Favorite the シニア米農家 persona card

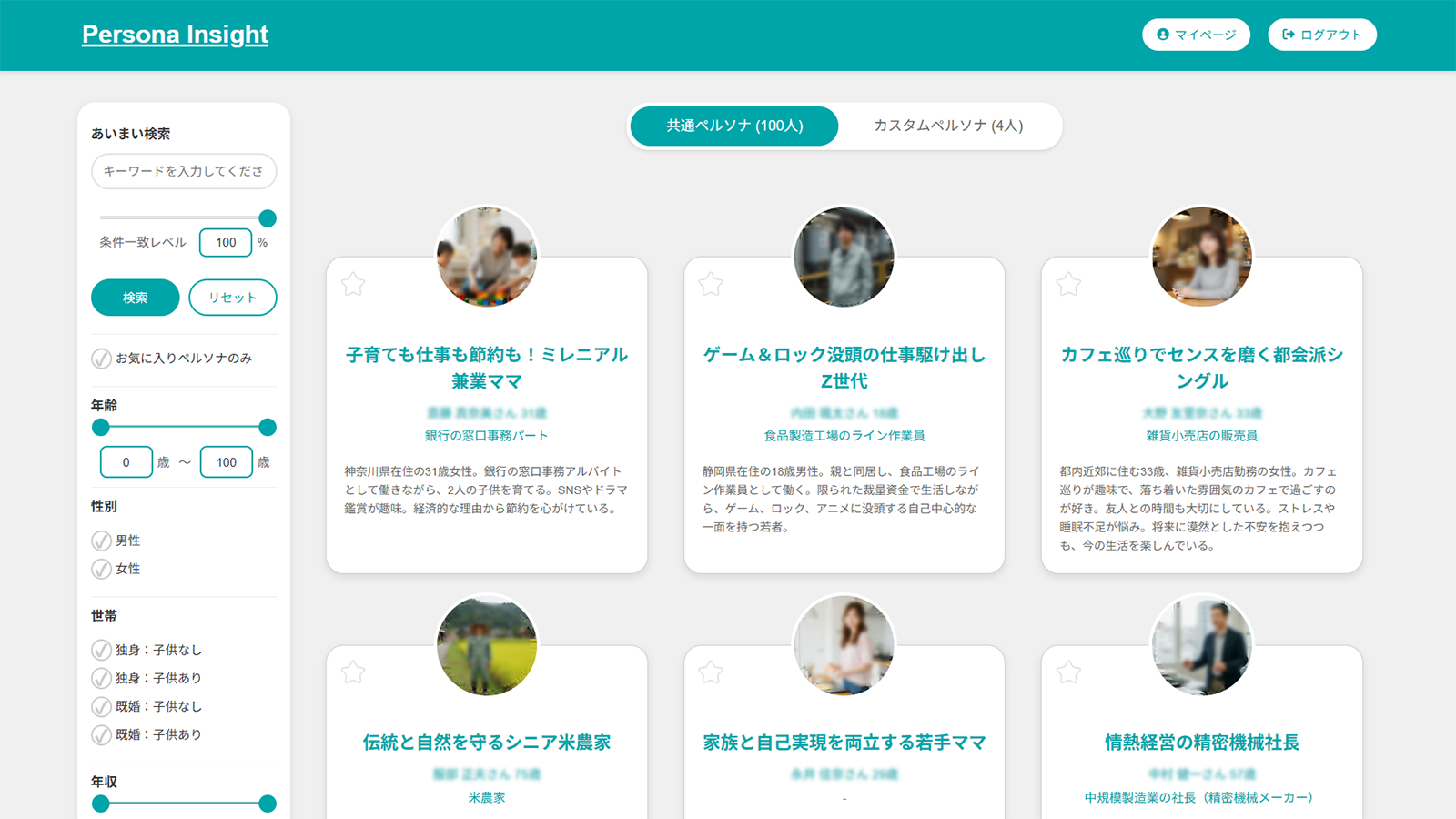[x=355, y=674]
